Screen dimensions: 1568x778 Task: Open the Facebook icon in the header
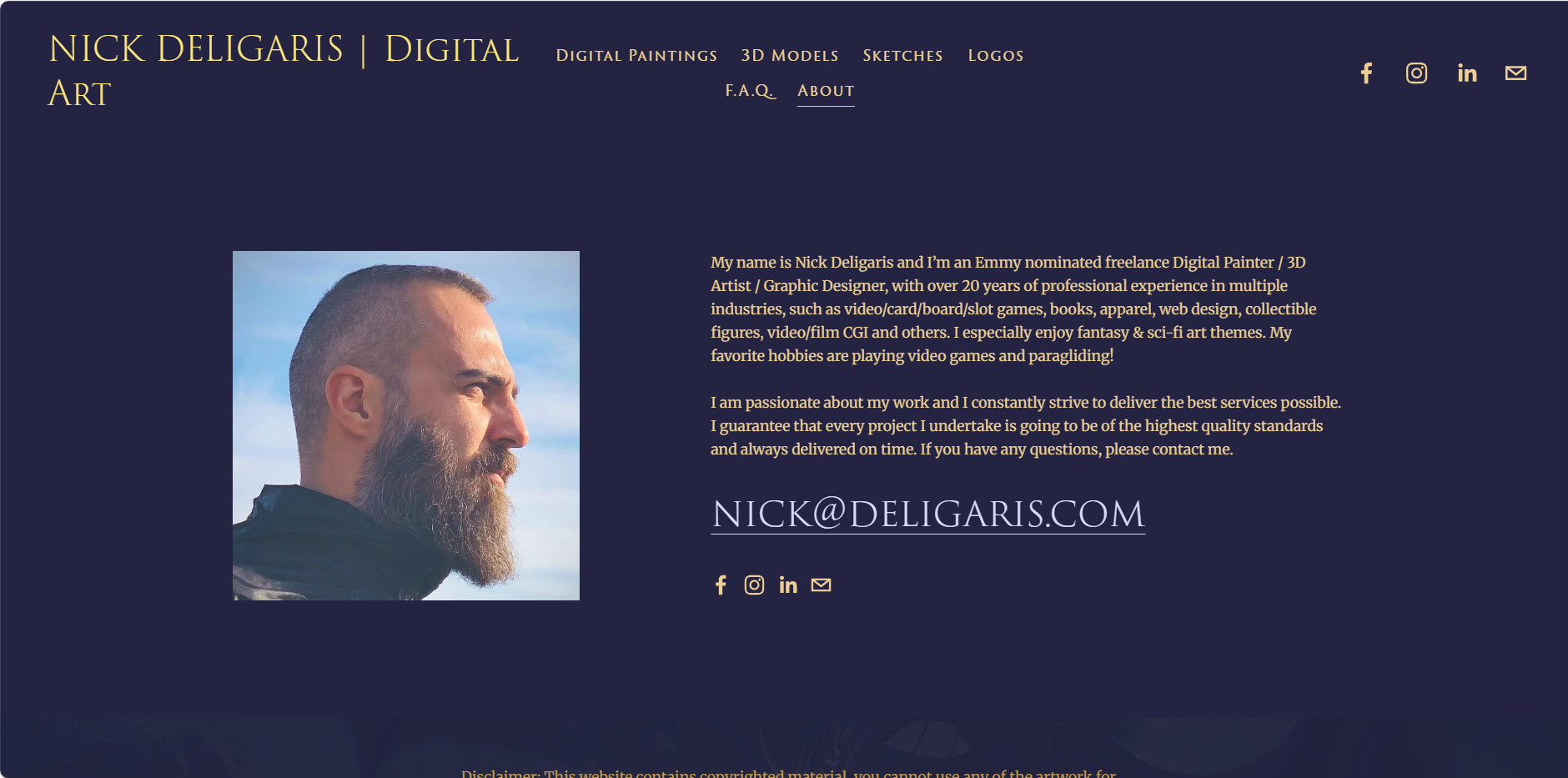(1366, 73)
